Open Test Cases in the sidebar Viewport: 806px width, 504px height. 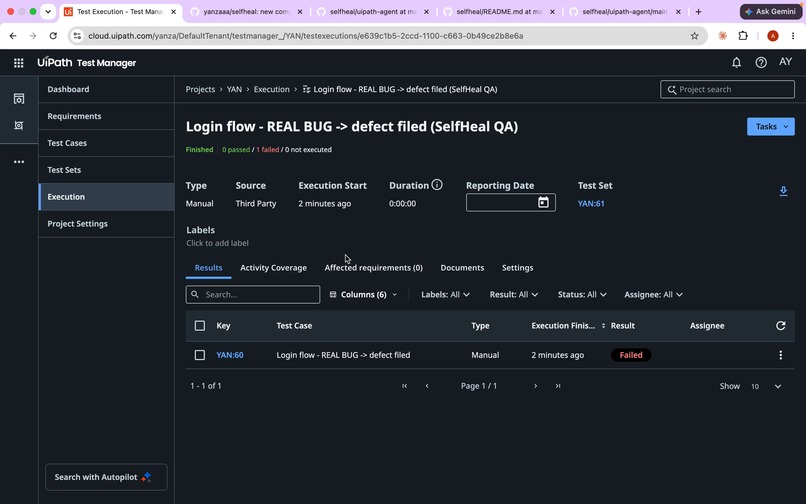pos(106,143)
